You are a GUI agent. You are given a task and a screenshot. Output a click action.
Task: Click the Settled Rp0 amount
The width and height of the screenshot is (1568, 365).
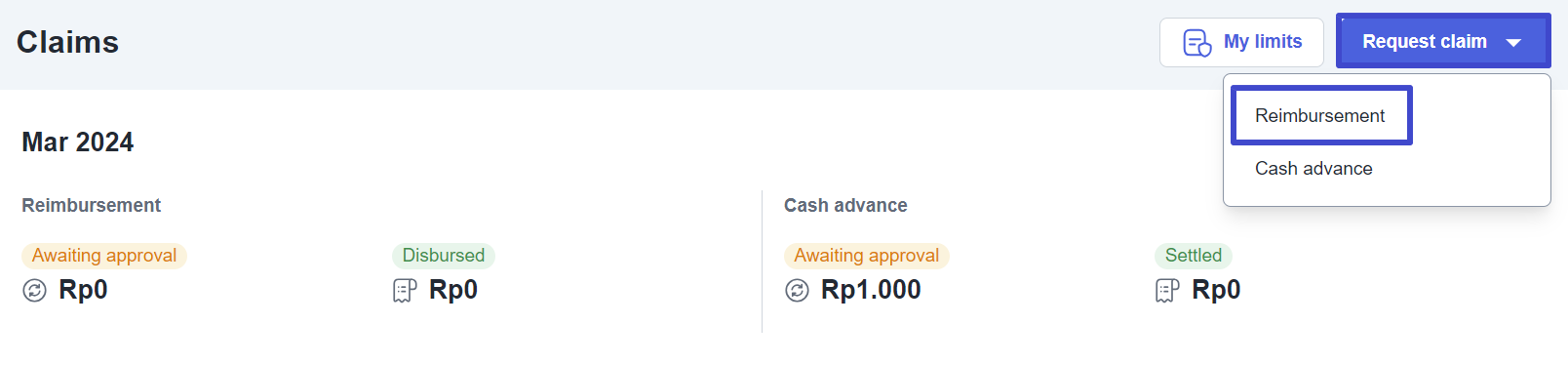pyautogui.click(x=1216, y=290)
